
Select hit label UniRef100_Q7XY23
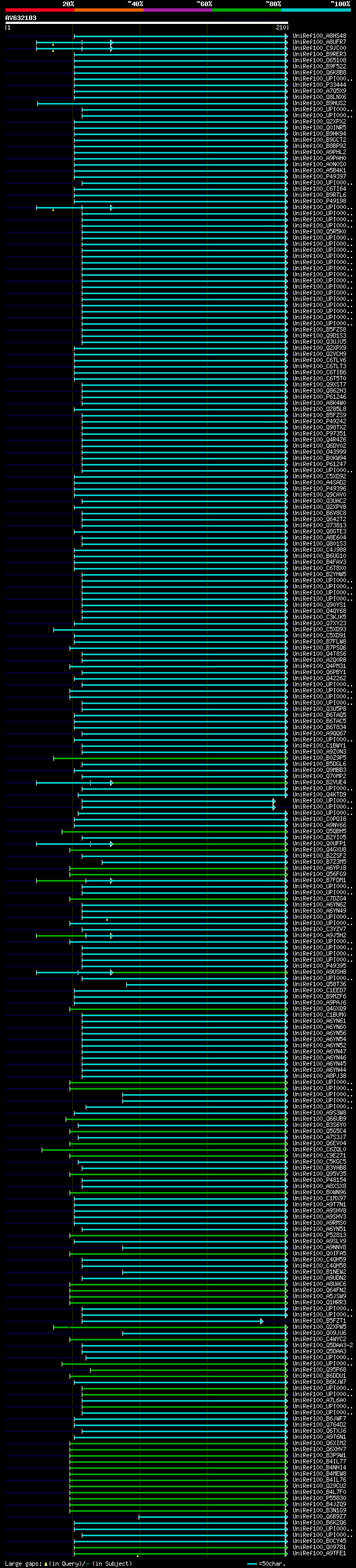tap(319, 624)
